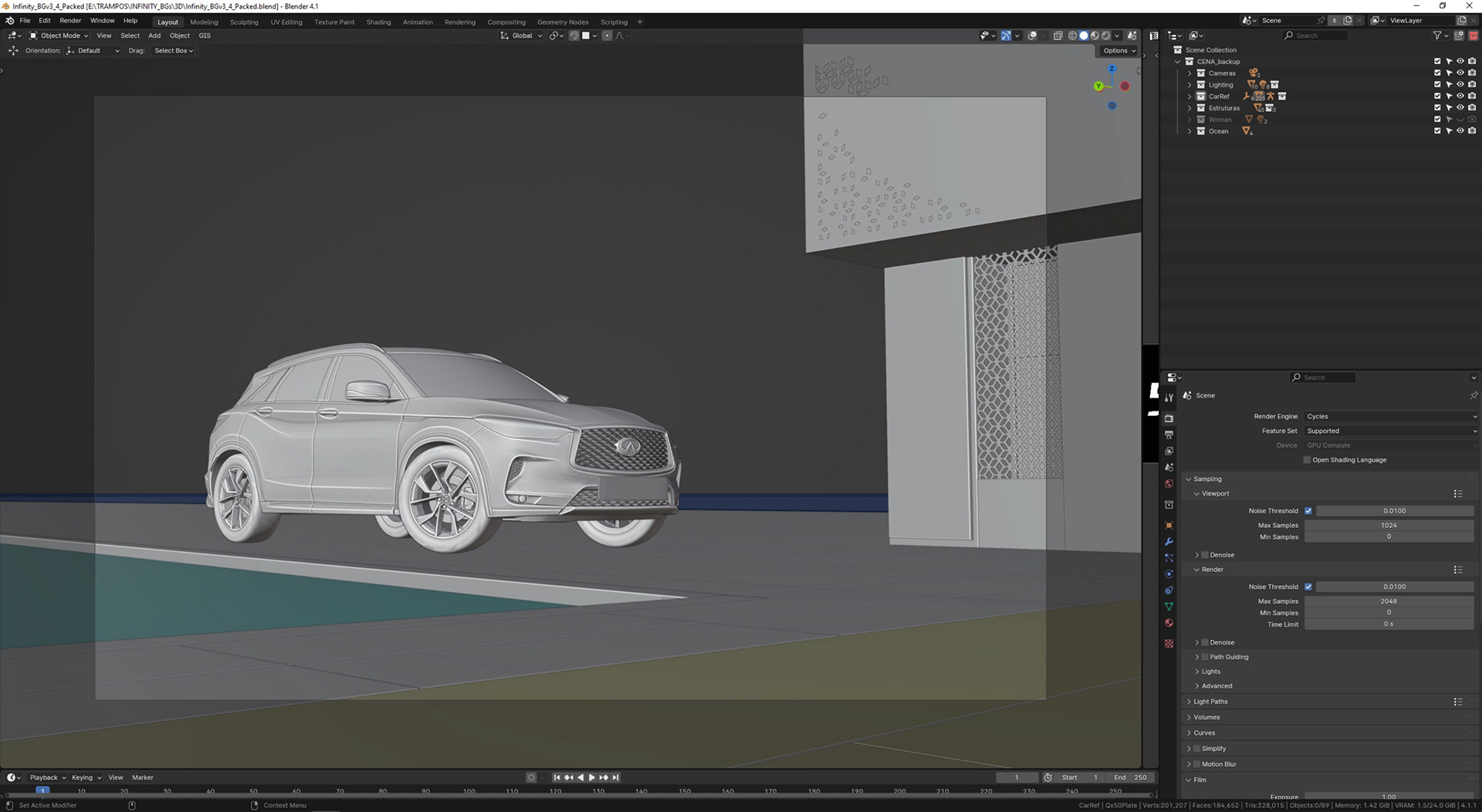1482x812 pixels.
Task: Open the Material properties tab
Action: click(x=1169, y=623)
